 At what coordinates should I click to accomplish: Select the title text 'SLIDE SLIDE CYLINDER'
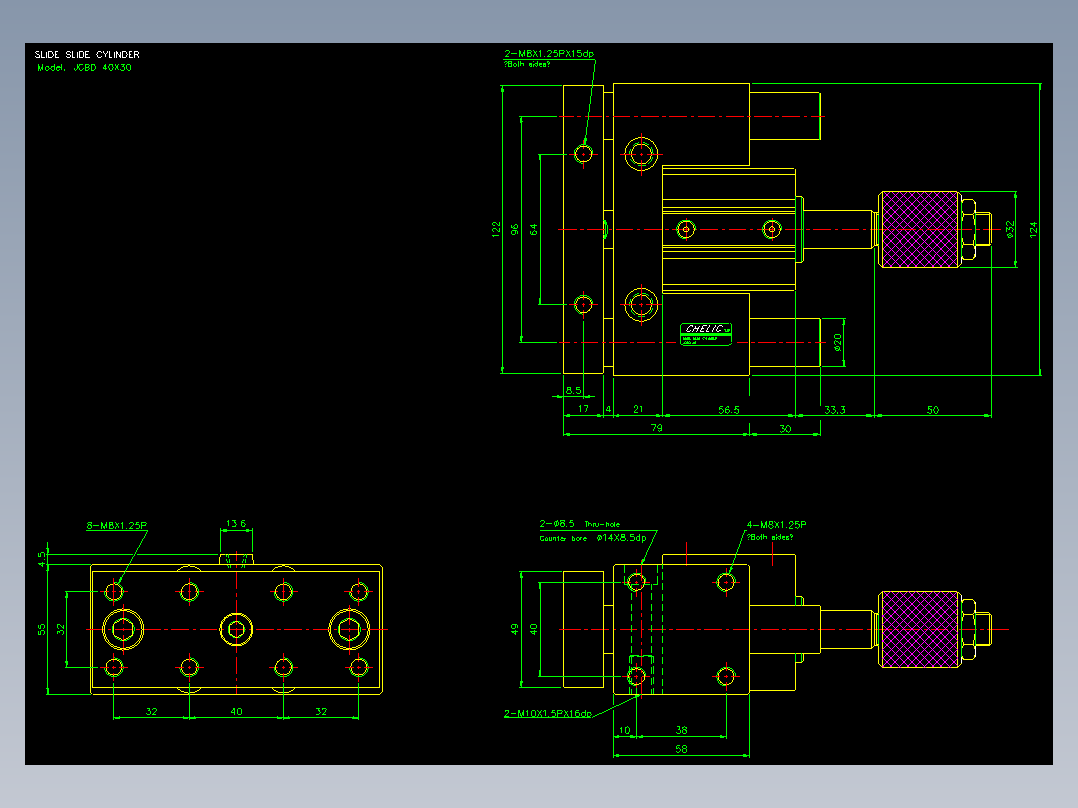tap(87, 54)
